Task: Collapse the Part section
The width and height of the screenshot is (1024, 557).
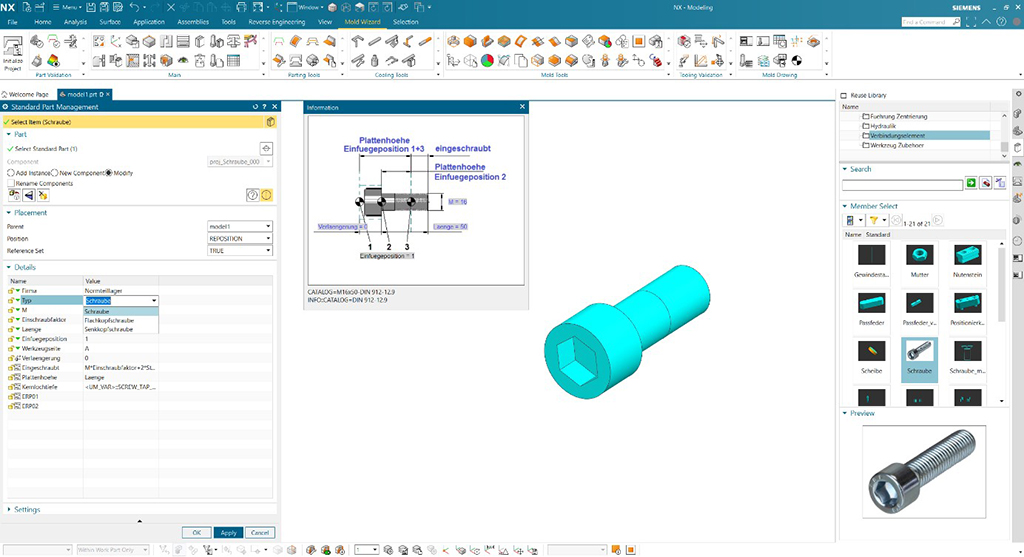Action: (9, 135)
